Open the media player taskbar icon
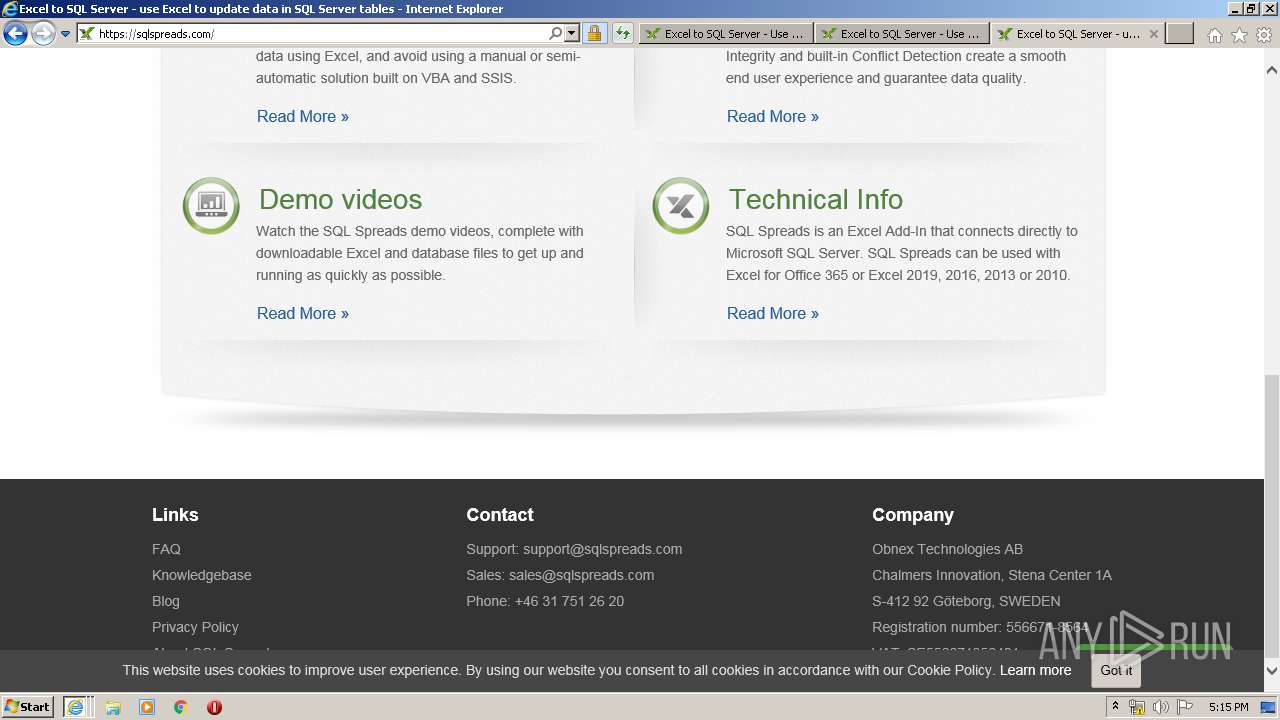 click(x=147, y=707)
